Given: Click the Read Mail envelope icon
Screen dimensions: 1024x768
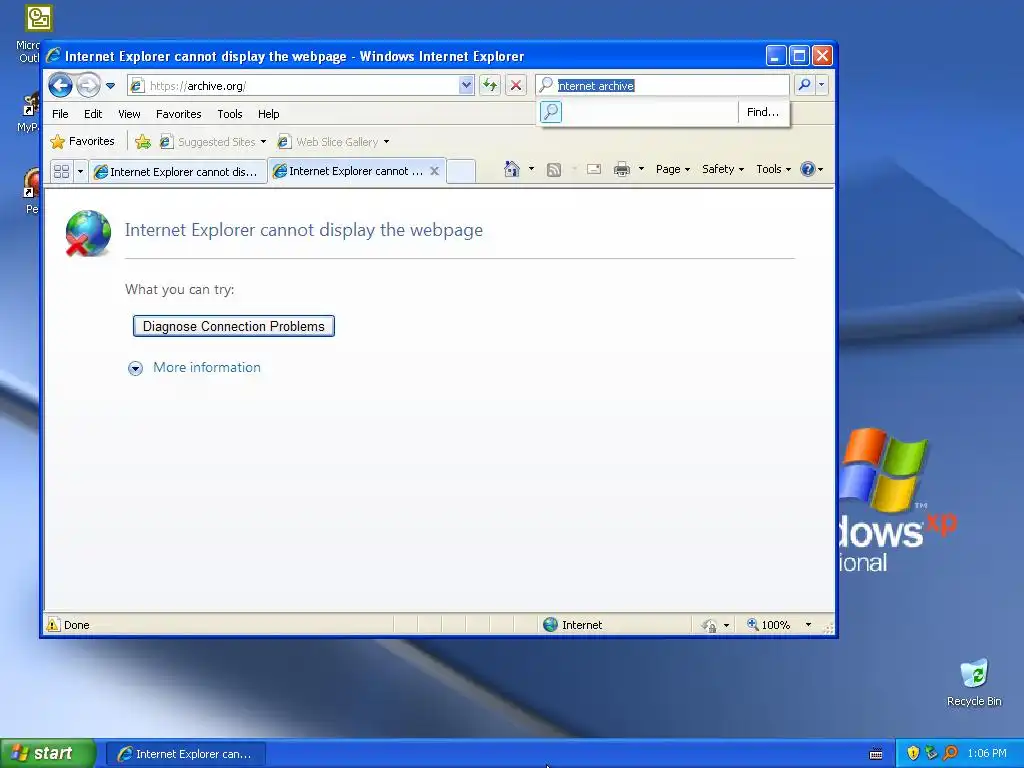Looking at the screenshot, I should coord(594,169).
